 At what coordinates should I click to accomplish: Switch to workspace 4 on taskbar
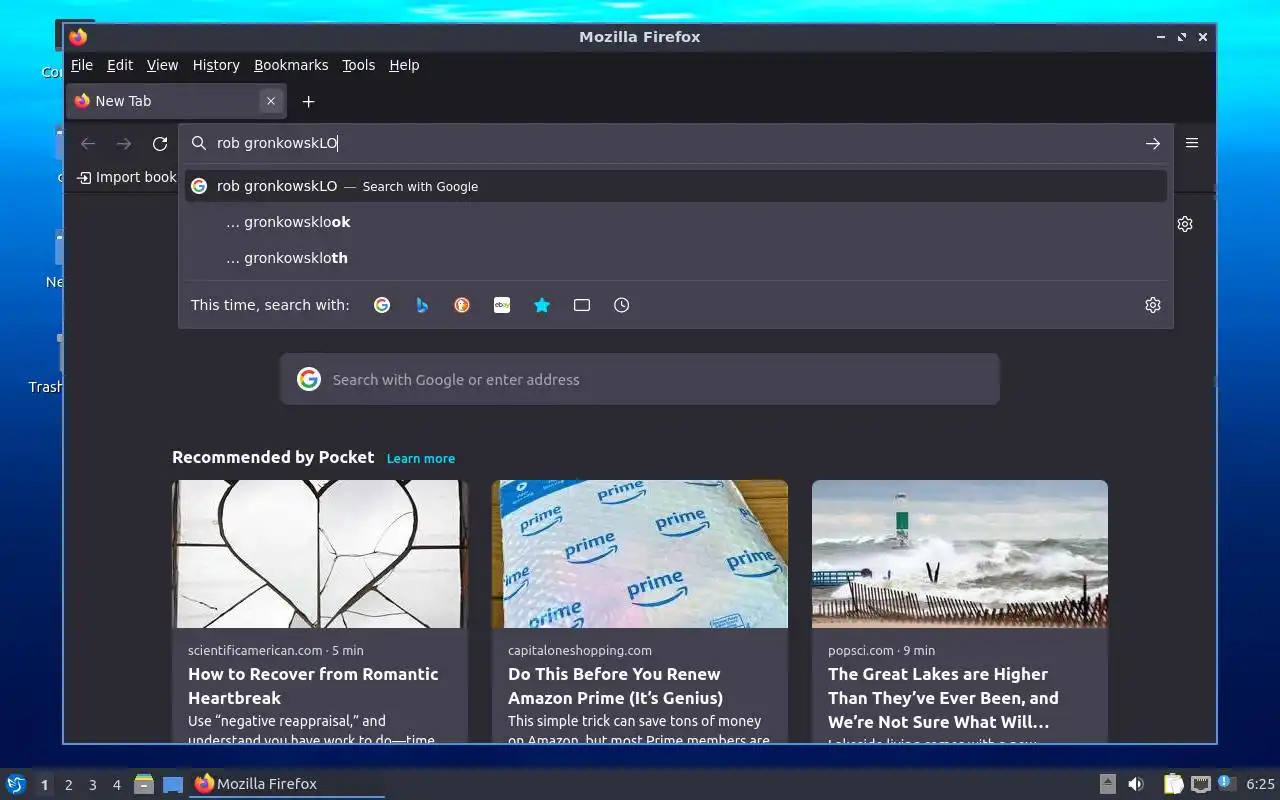click(117, 785)
